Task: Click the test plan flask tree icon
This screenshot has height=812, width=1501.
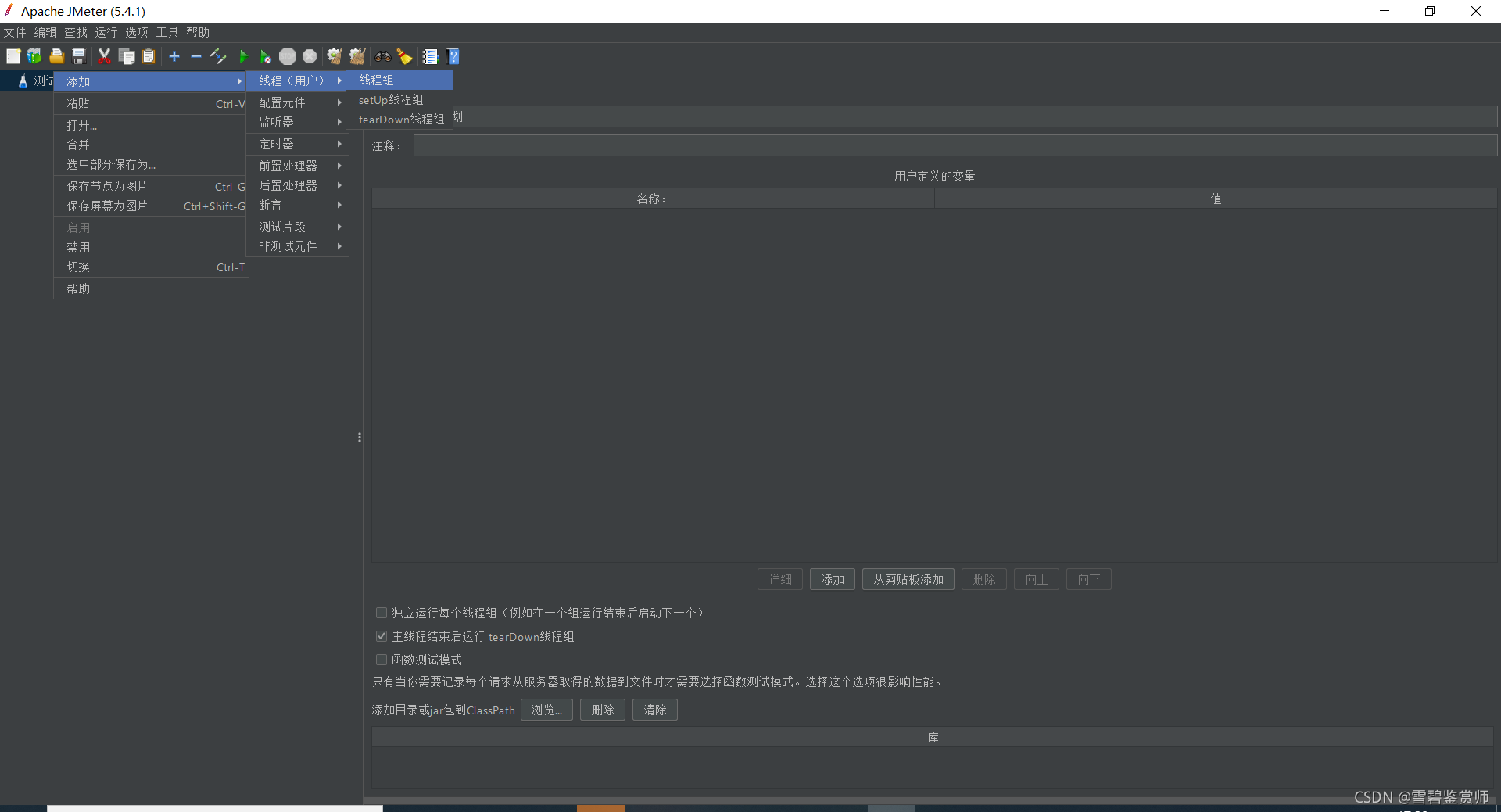Action: [23, 81]
